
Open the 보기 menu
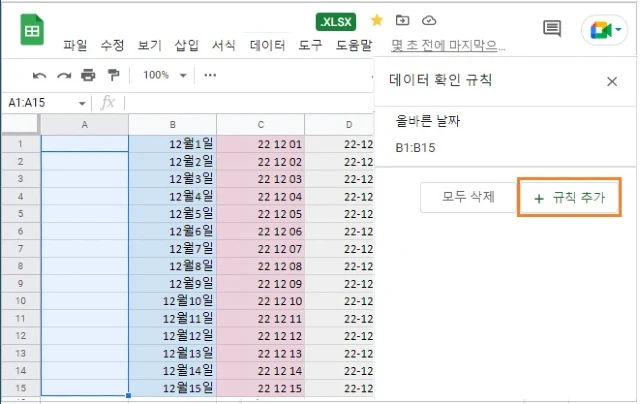(x=149, y=45)
